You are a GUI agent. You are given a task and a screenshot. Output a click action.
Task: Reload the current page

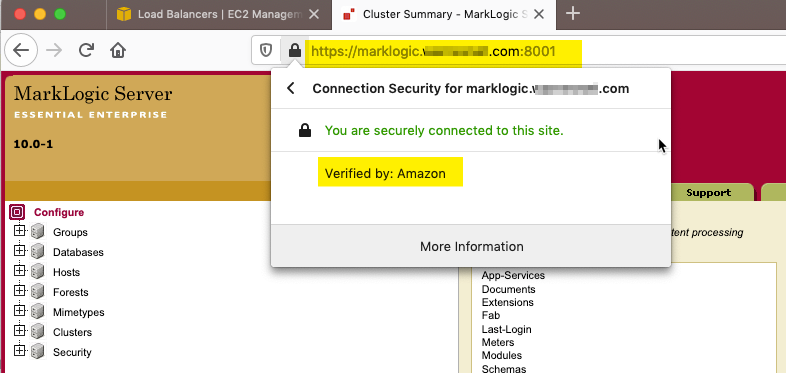[x=86, y=50]
